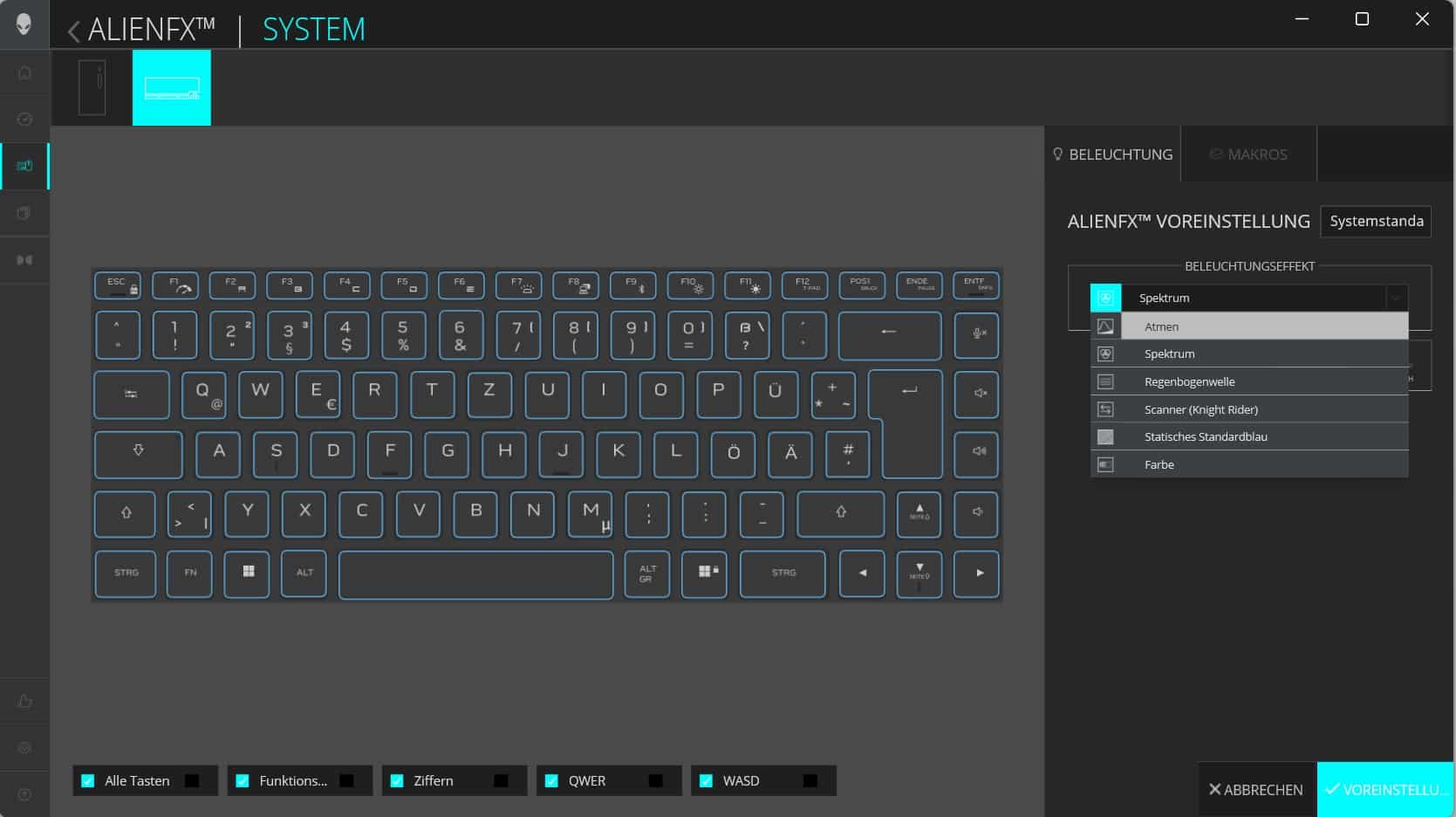Open the thumbs-up feedback sidebar icon
Image resolution: width=1456 pixels, height=817 pixels.
pyautogui.click(x=24, y=701)
